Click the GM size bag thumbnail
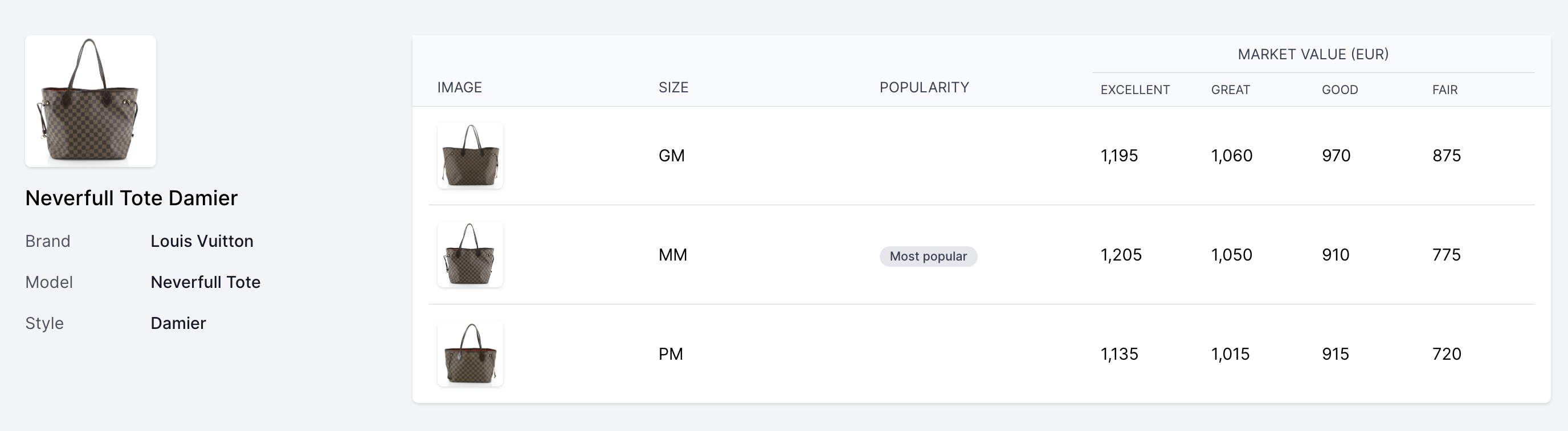Screen dimensions: 1568x431 pos(470,156)
